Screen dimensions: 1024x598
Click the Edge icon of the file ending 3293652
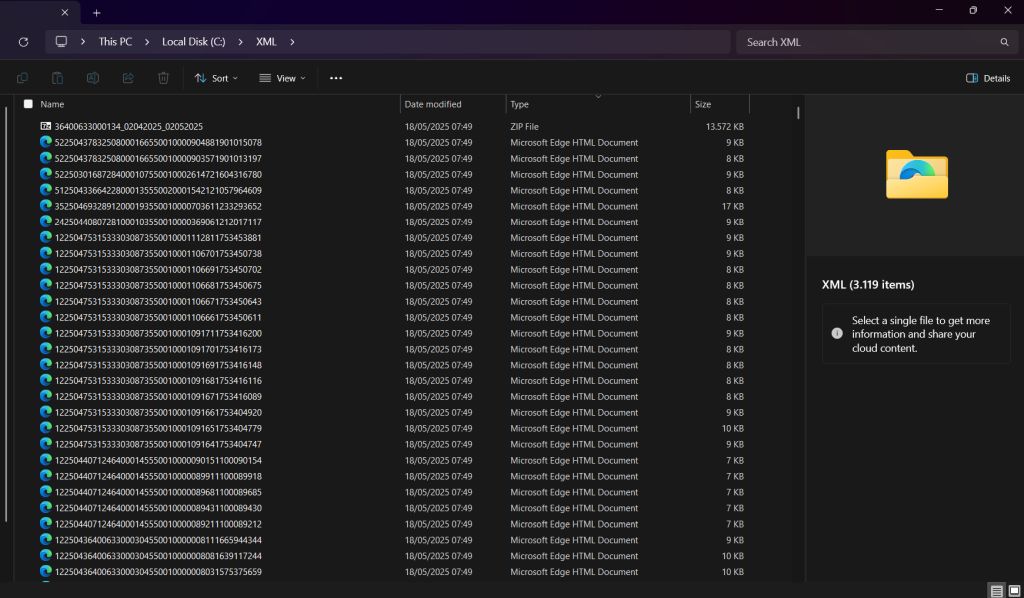coord(46,206)
